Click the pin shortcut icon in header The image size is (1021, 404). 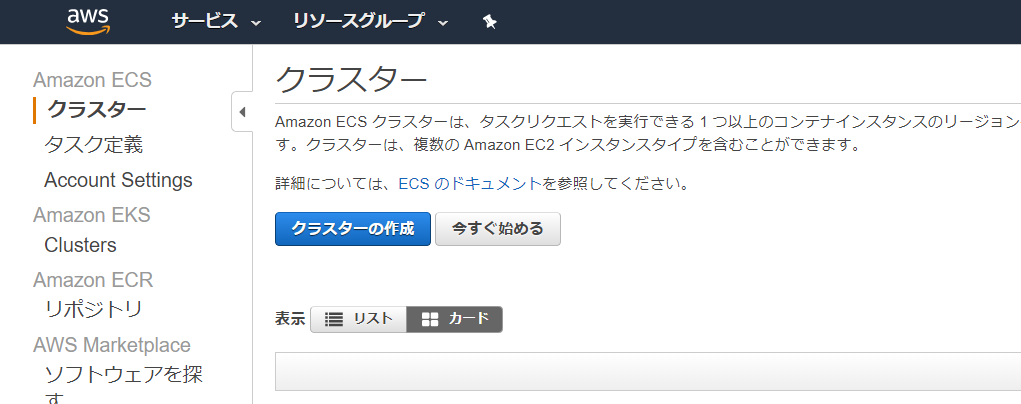[490, 22]
